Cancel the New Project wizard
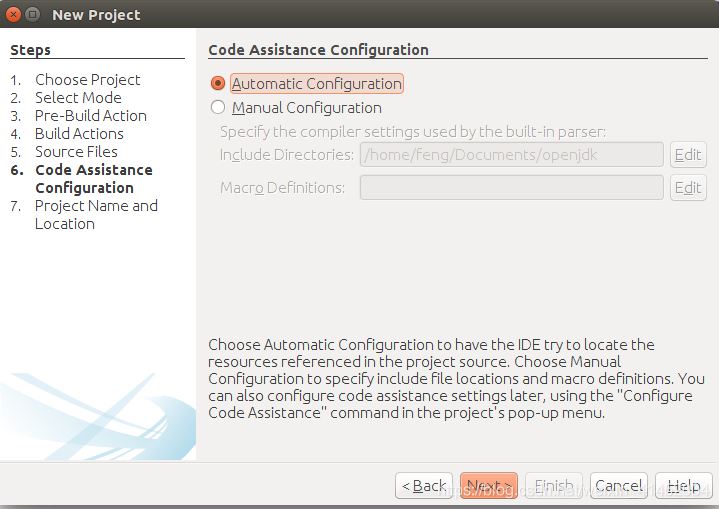The image size is (719, 509). 618,486
